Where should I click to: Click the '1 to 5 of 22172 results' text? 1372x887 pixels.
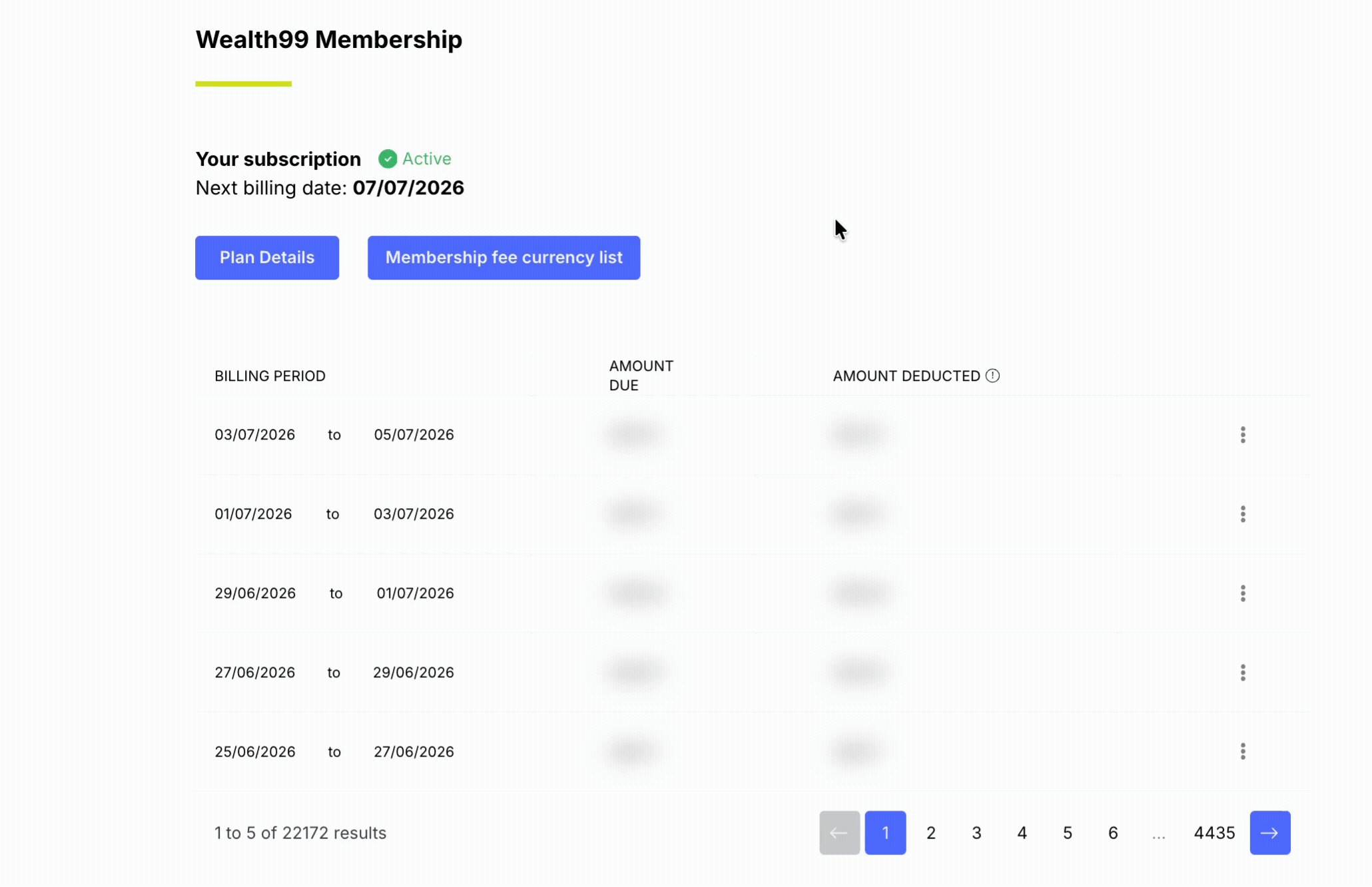(x=300, y=833)
